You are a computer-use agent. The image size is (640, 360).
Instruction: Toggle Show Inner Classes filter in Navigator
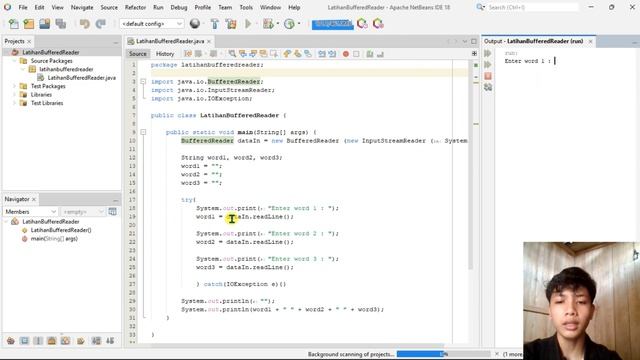(x=65, y=341)
